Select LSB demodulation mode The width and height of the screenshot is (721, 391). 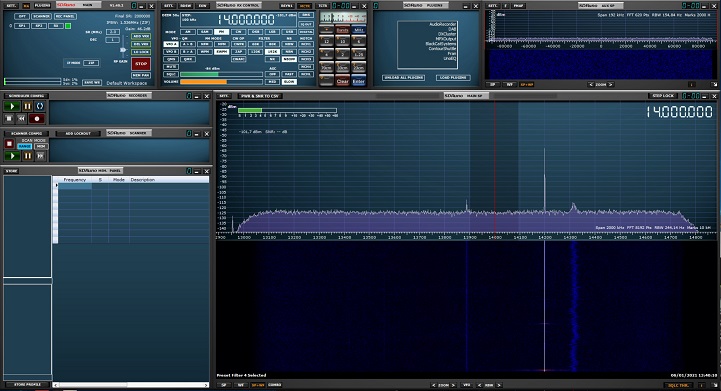[272, 32]
